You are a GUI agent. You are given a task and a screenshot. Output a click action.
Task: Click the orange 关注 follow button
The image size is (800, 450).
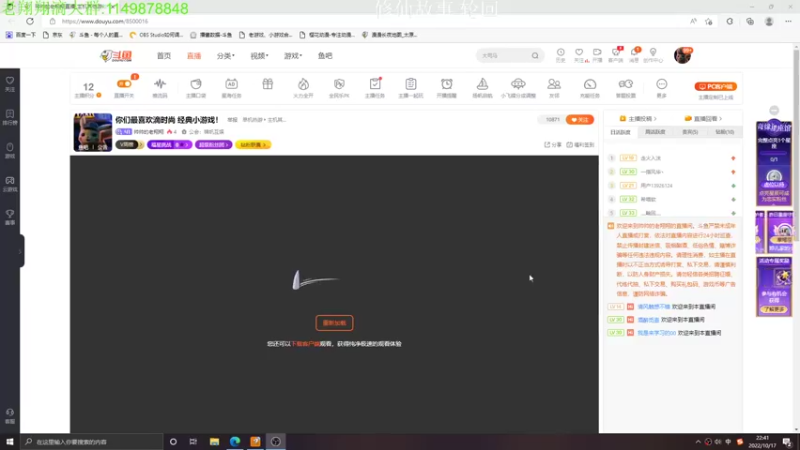tap(580, 119)
